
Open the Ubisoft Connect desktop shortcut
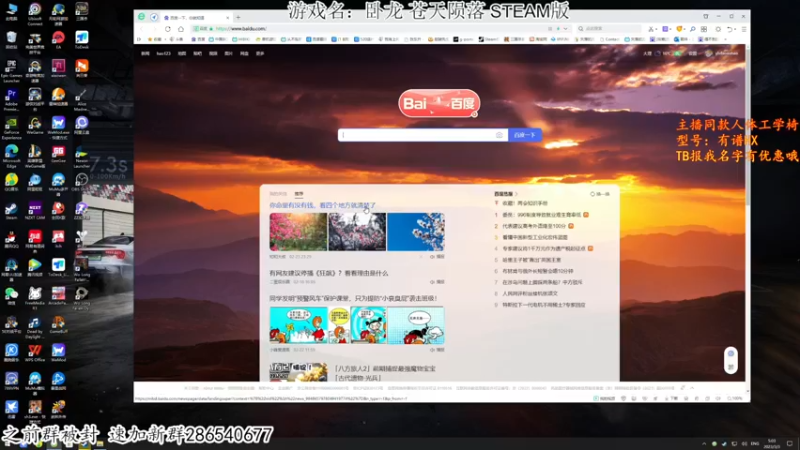point(35,13)
